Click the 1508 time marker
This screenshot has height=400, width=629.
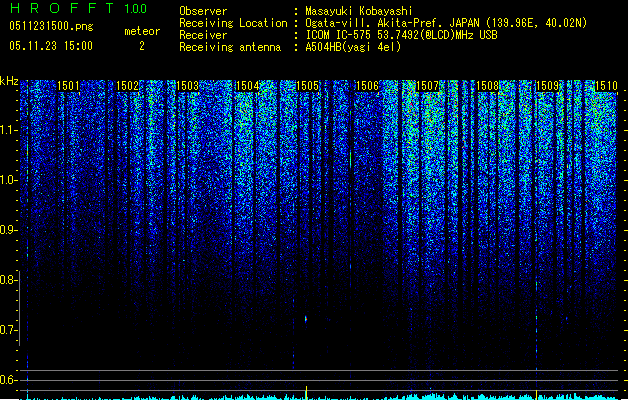point(487,85)
